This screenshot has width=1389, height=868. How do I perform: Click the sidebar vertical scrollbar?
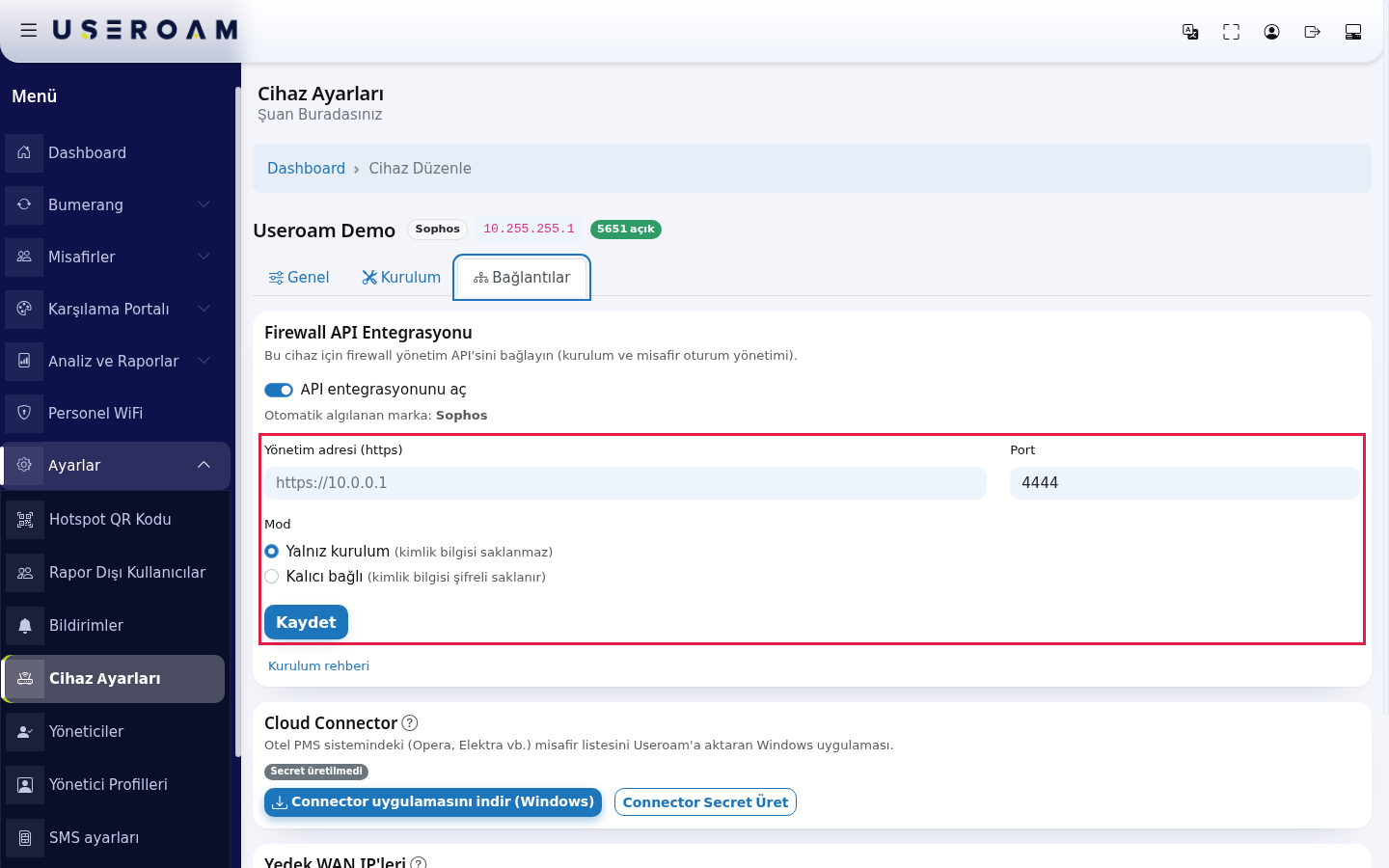coord(237,422)
